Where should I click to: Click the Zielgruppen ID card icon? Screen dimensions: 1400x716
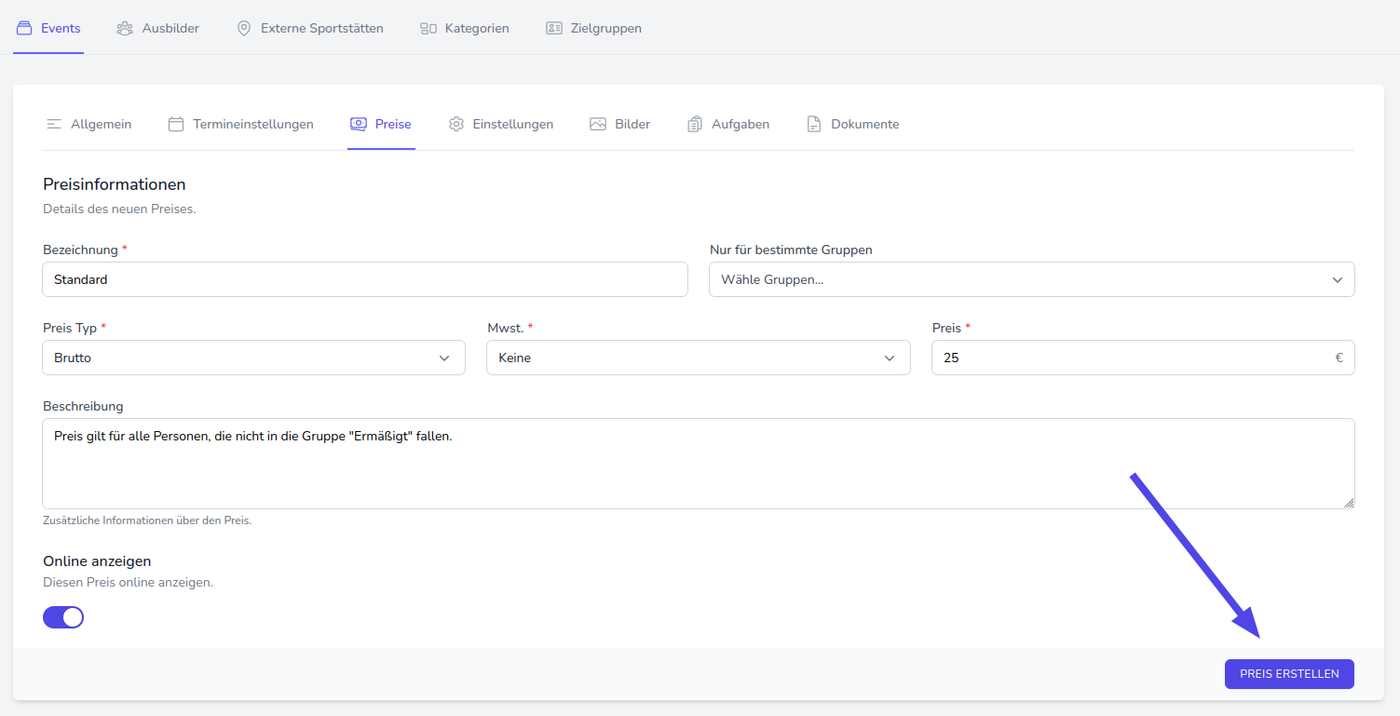coord(554,28)
